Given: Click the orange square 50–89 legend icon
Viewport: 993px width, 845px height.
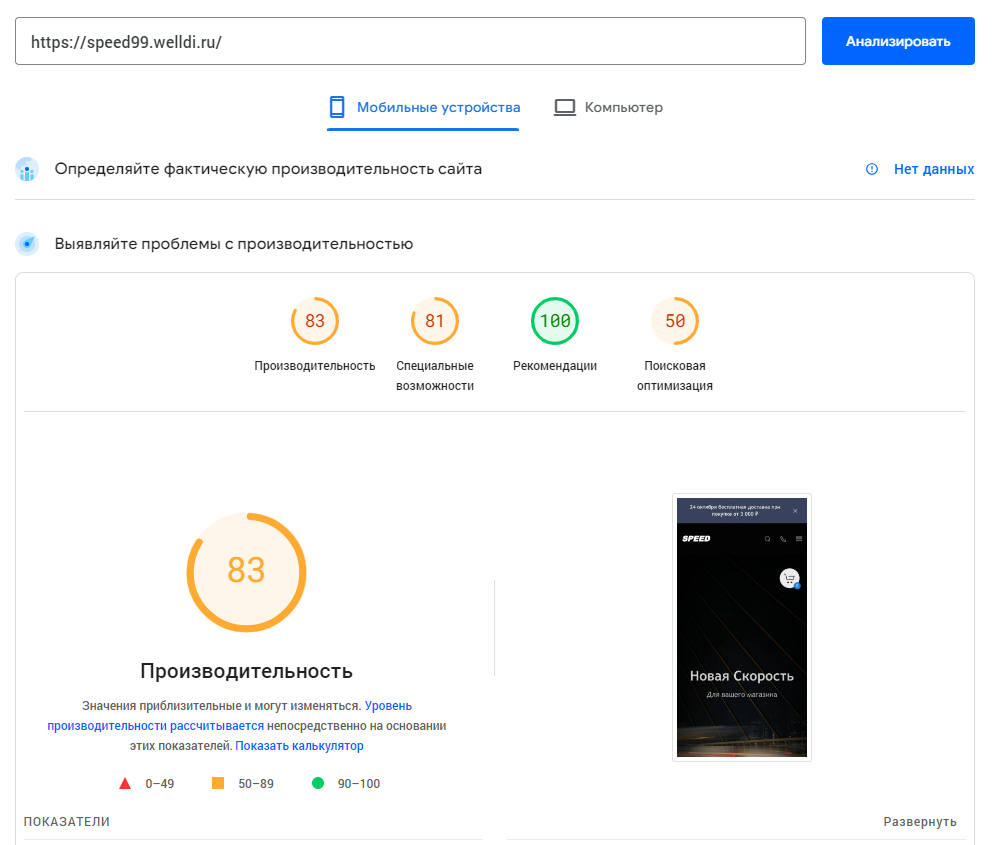Looking at the screenshot, I should click(x=218, y=784).
